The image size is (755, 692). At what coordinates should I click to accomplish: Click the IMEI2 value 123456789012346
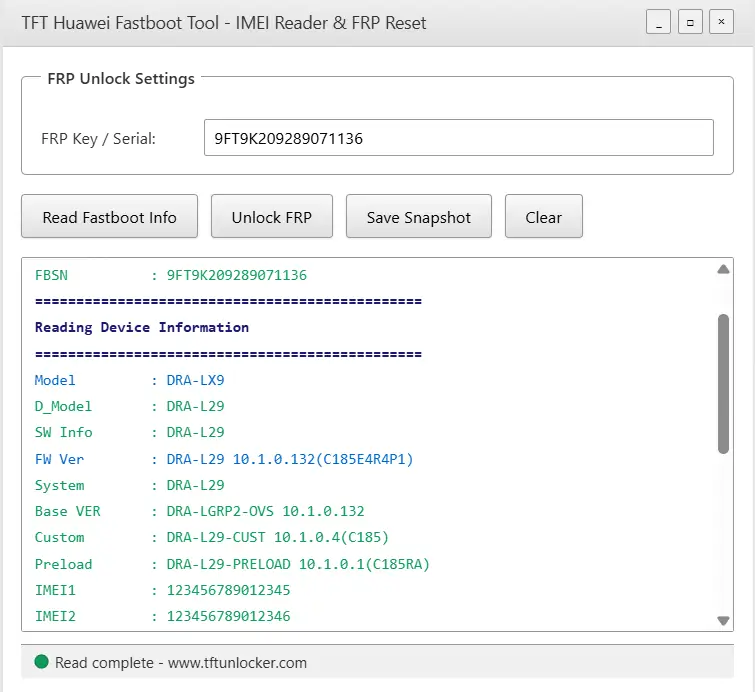228,616
